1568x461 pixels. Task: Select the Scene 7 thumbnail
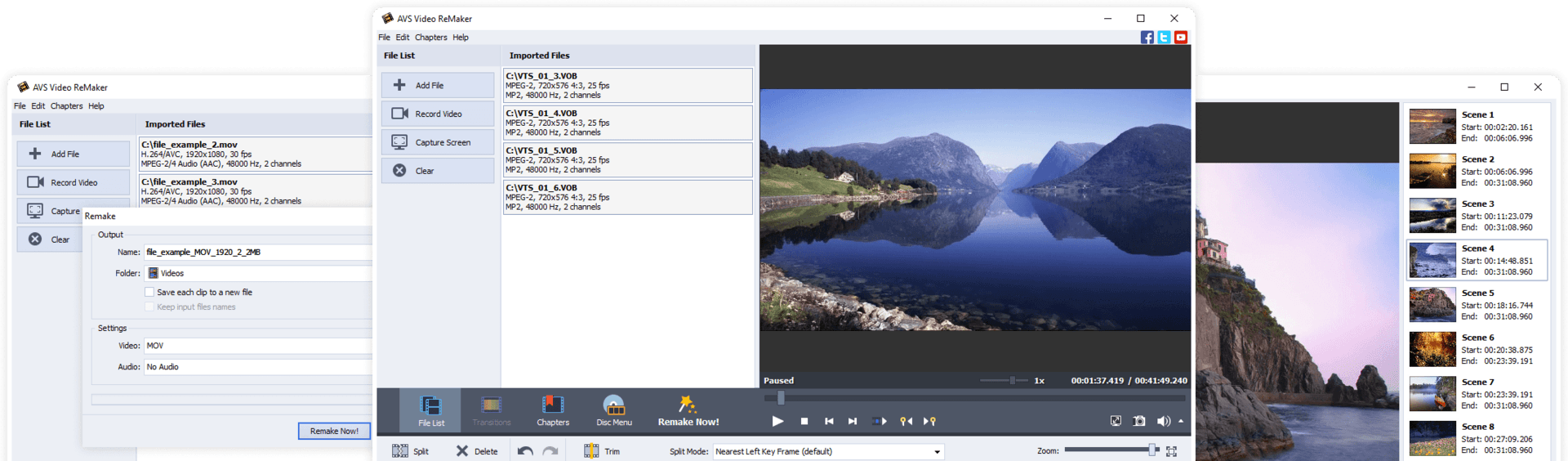(1432, 394)
